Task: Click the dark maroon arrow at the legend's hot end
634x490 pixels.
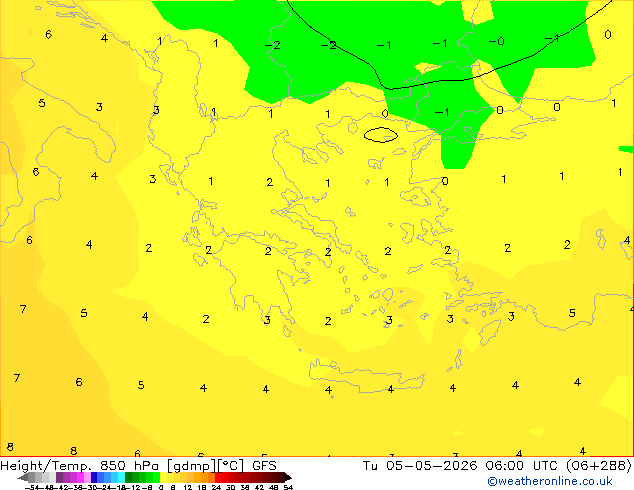Action: click(288, 477)
